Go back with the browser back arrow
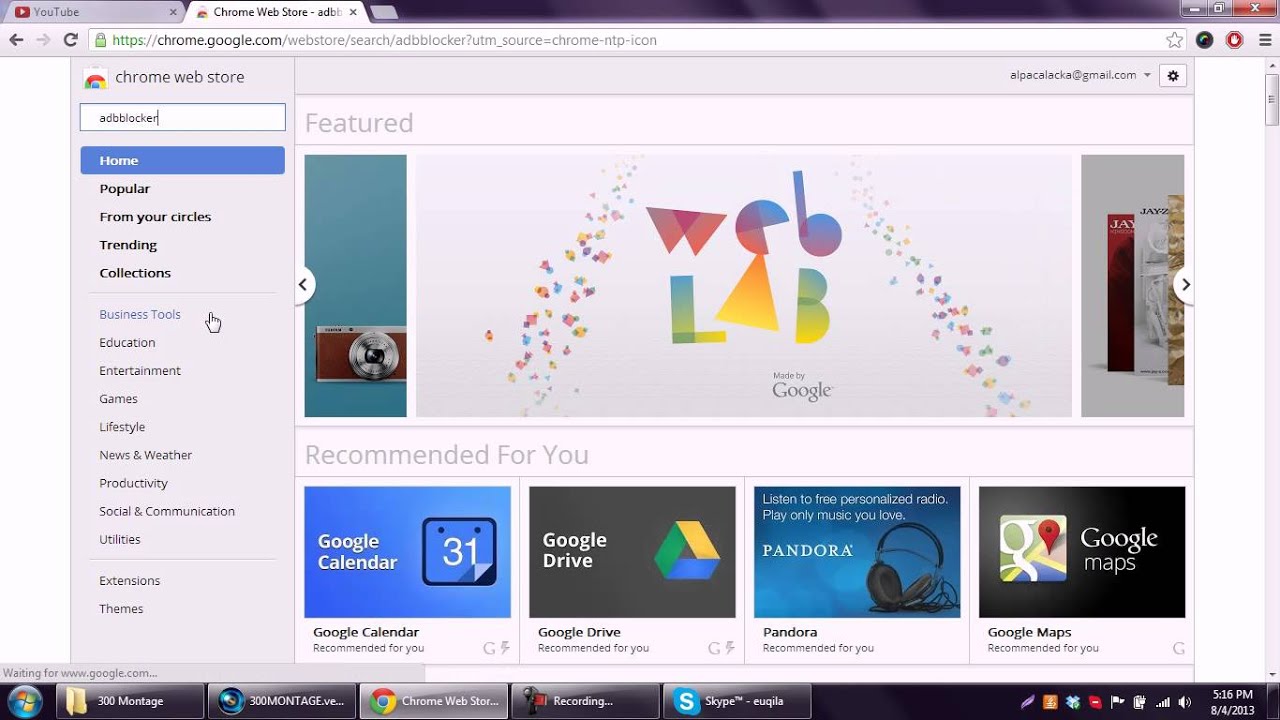Viewport: 1280px width, 720px height. (x=16, y=40)
